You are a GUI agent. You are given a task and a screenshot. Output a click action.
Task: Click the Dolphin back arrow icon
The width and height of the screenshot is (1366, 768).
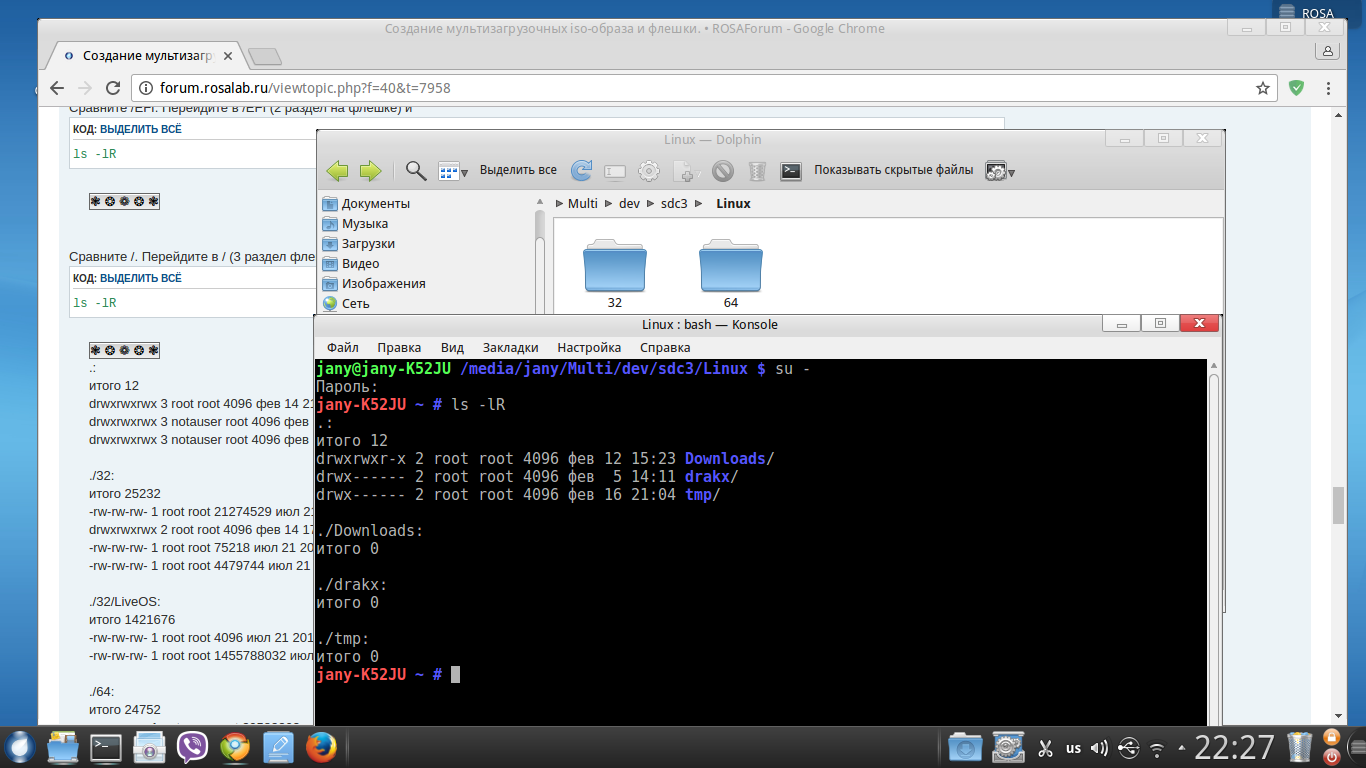338,171
